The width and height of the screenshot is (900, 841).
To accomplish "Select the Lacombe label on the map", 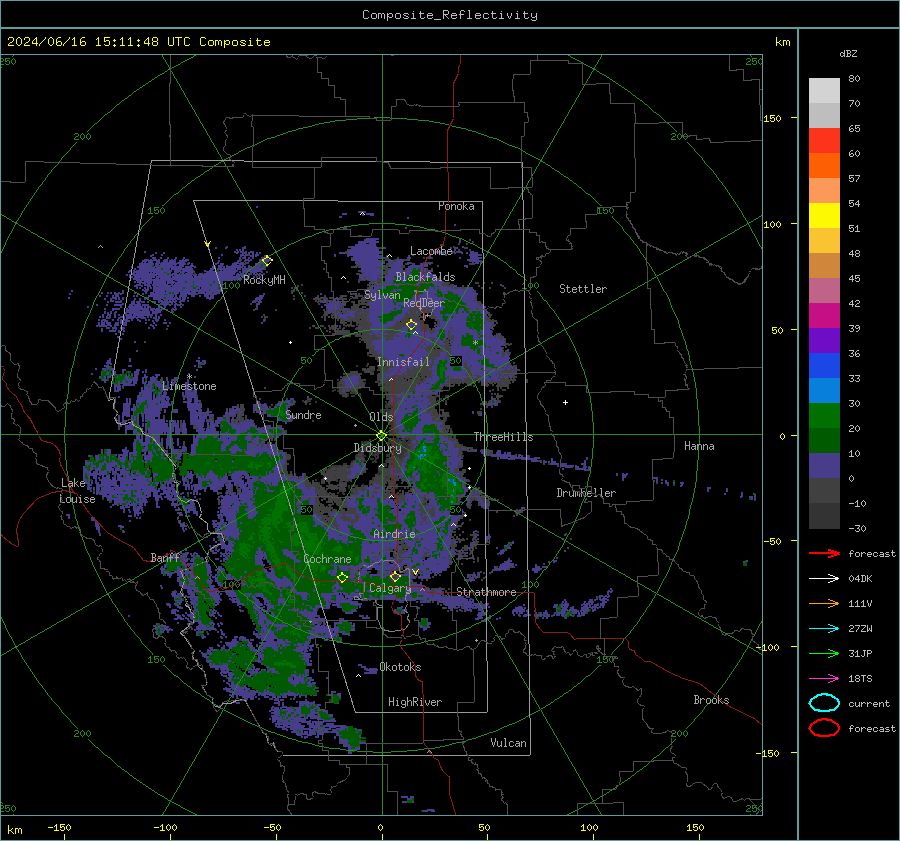I will click(431, 251).
